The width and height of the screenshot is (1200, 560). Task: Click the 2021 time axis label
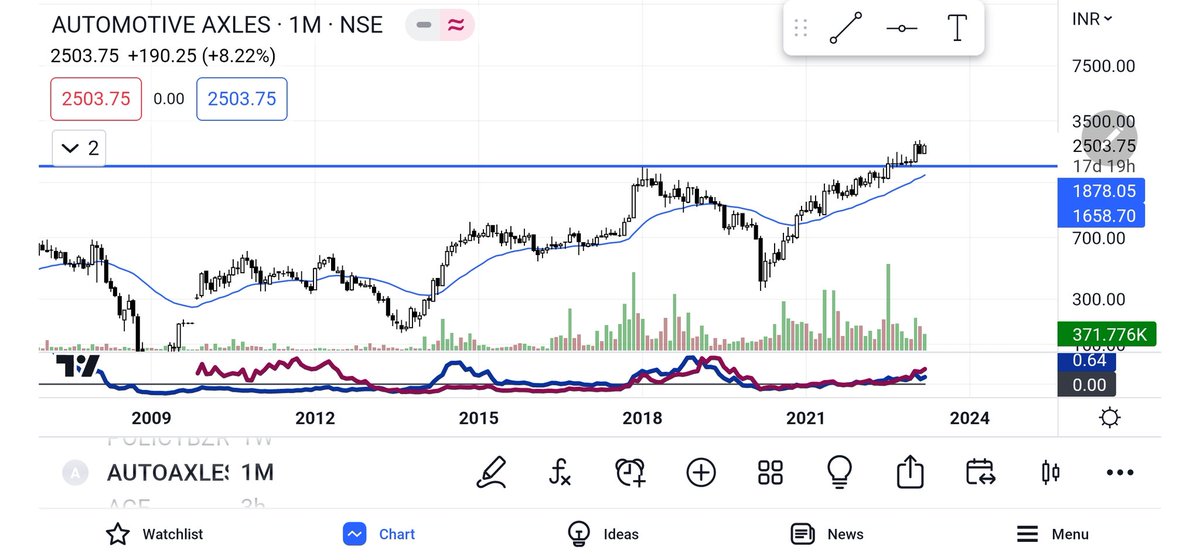[806, 418]
